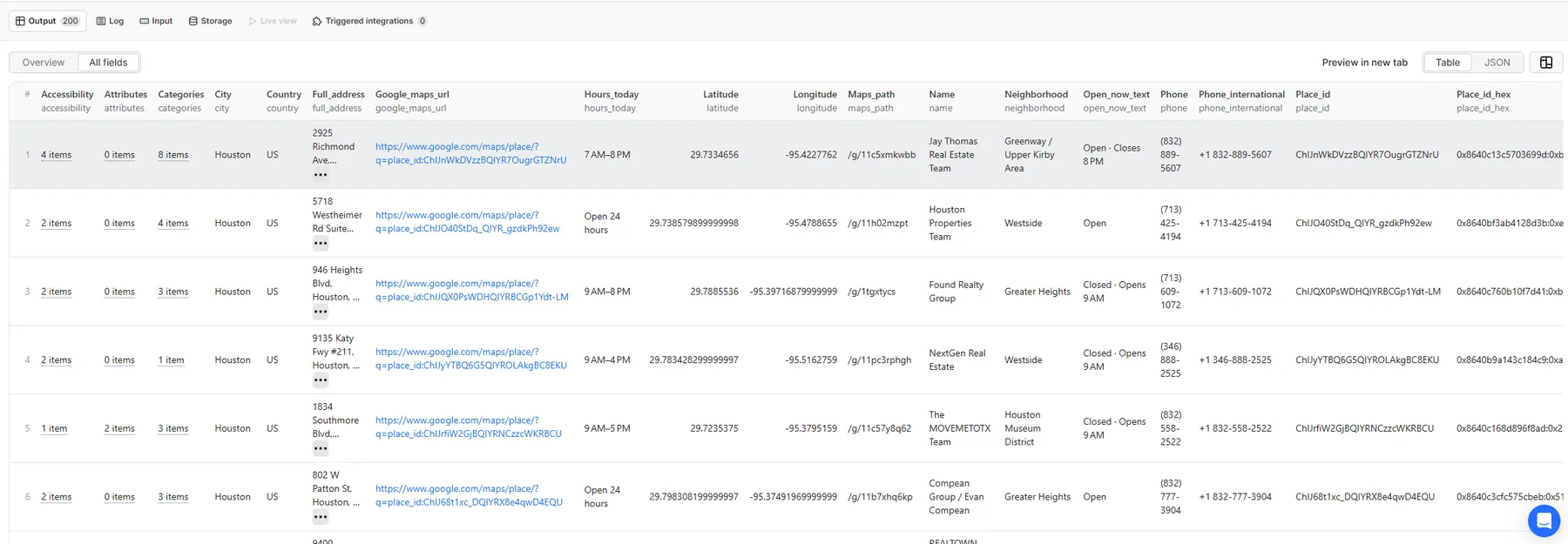The image size is (1568, 544).
Task: Select place ID ChIJQX0PsWDHQIYRBCGp1Ydt-LM
Action: tap(1368, 292)
